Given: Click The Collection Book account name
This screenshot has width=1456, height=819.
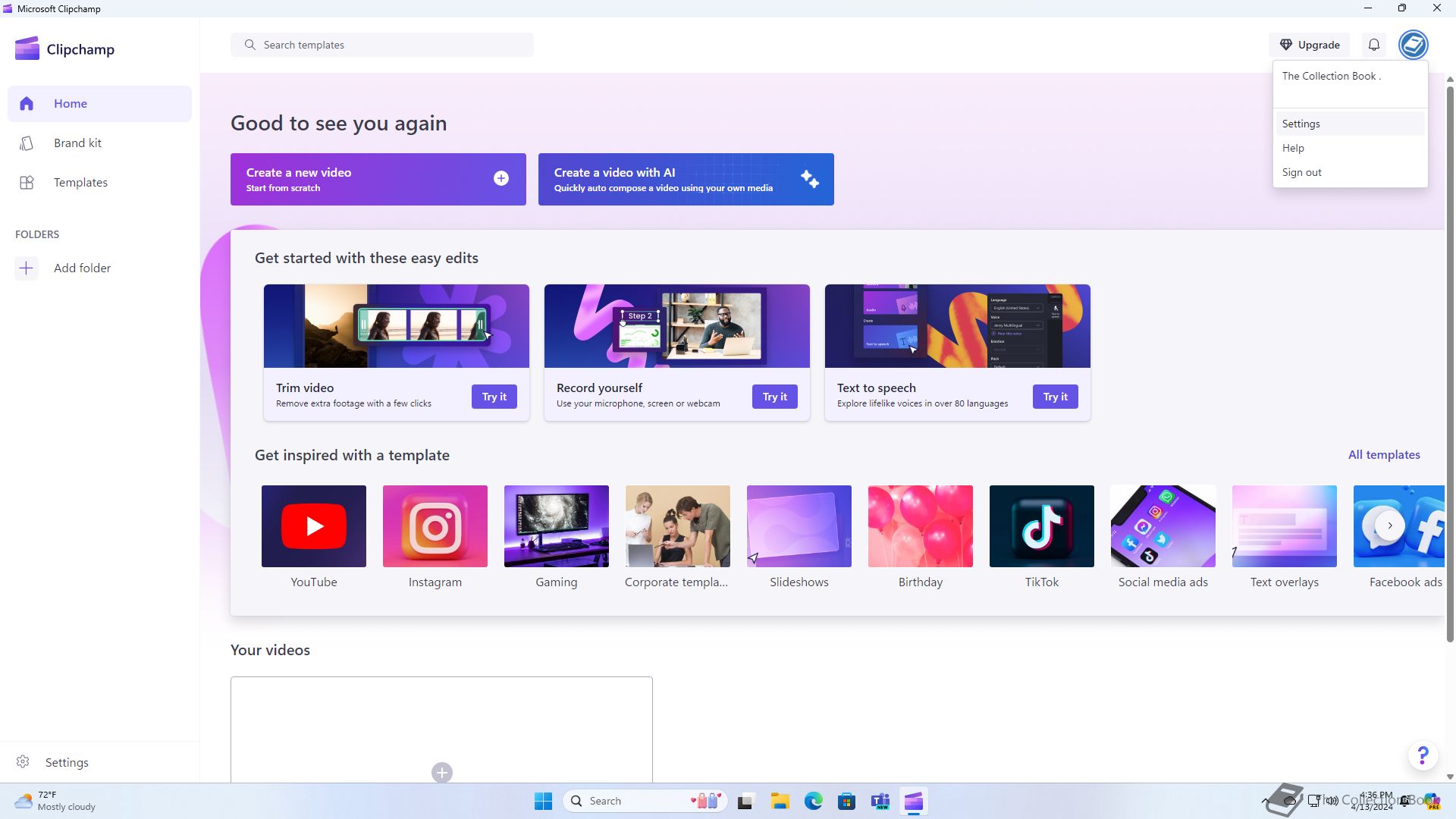Looking at the screenshot, I should click(x=1331, y=76).
